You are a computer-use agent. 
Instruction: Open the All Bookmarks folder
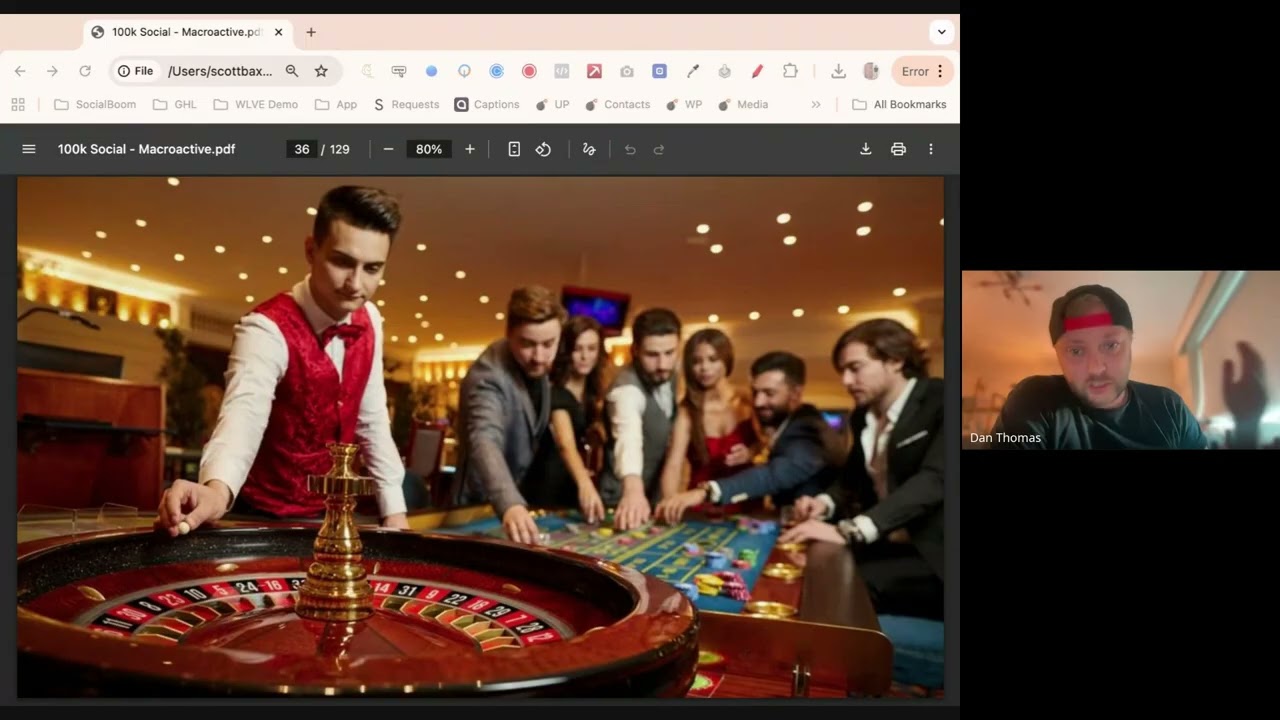[899, 104]
